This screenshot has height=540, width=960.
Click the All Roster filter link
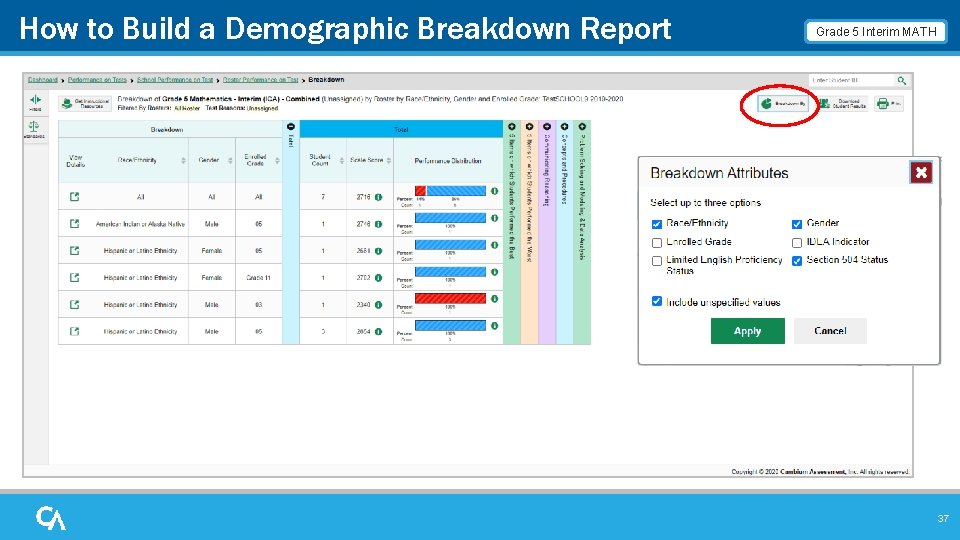click(187, 108)
